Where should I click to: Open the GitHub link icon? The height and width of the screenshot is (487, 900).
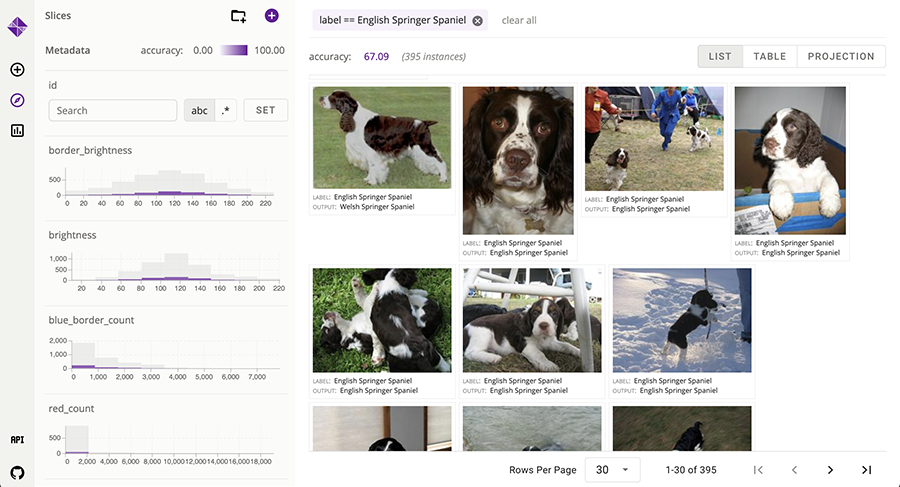17,471
